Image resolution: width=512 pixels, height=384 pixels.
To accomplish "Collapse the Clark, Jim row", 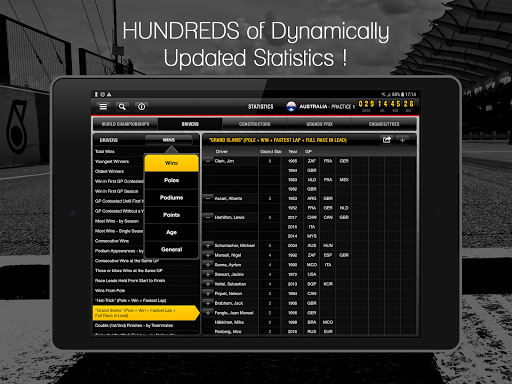I will click(x=208, y=161).
